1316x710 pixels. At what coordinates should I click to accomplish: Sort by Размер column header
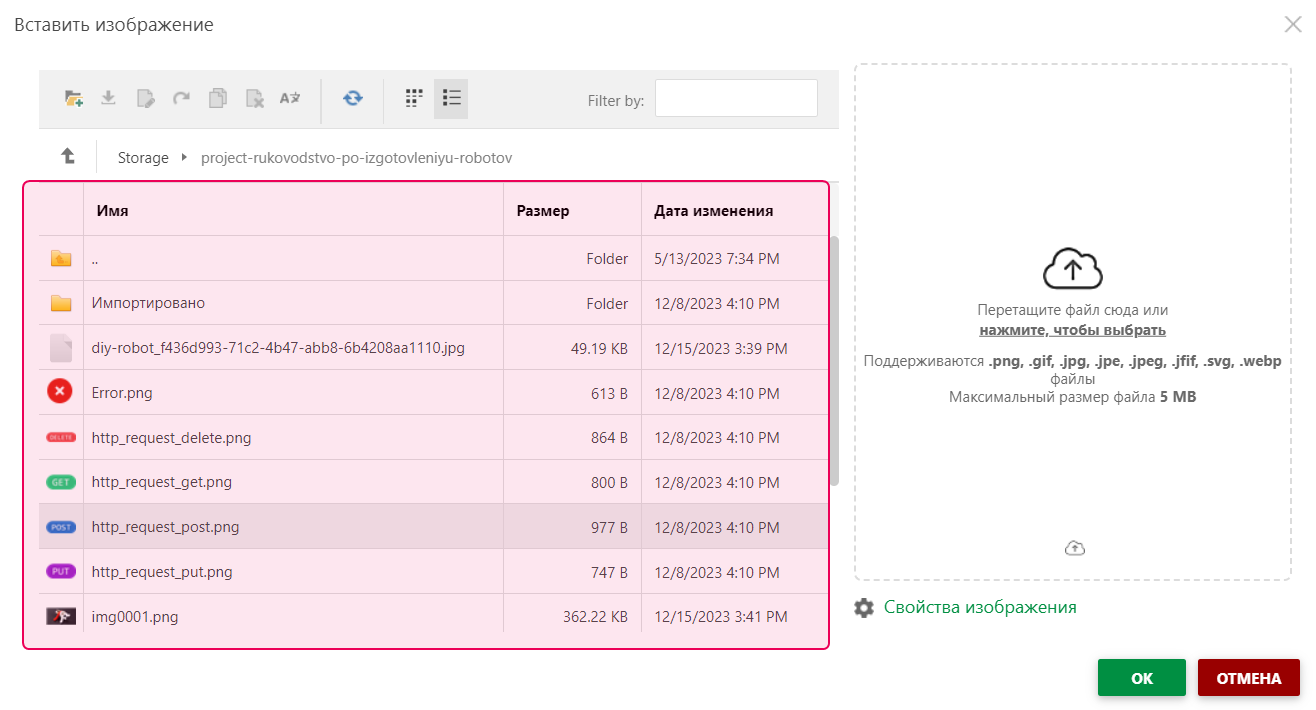[x=542, y=211]
